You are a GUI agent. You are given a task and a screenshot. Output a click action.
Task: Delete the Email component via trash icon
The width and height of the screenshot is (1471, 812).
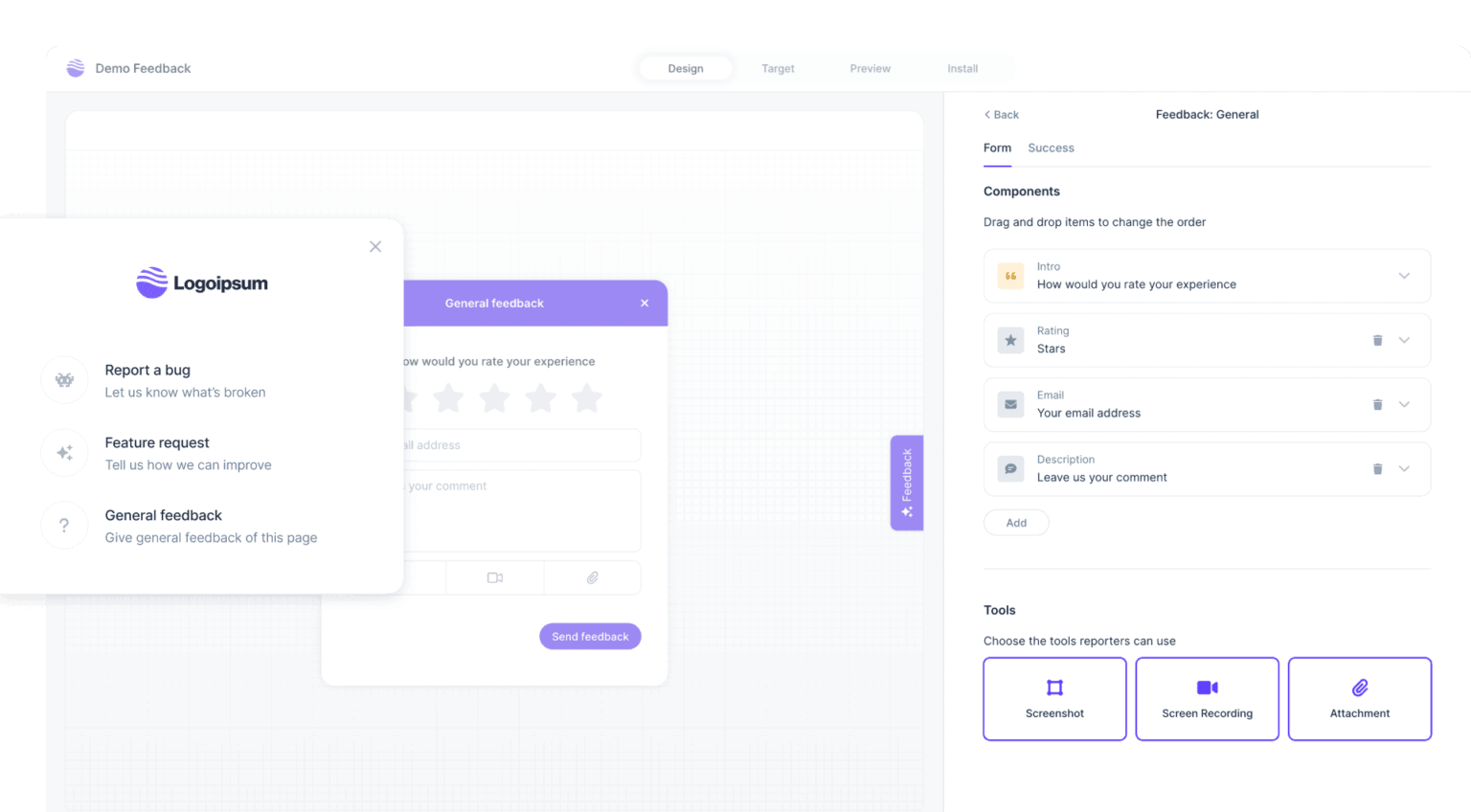tap(1377, 404)
